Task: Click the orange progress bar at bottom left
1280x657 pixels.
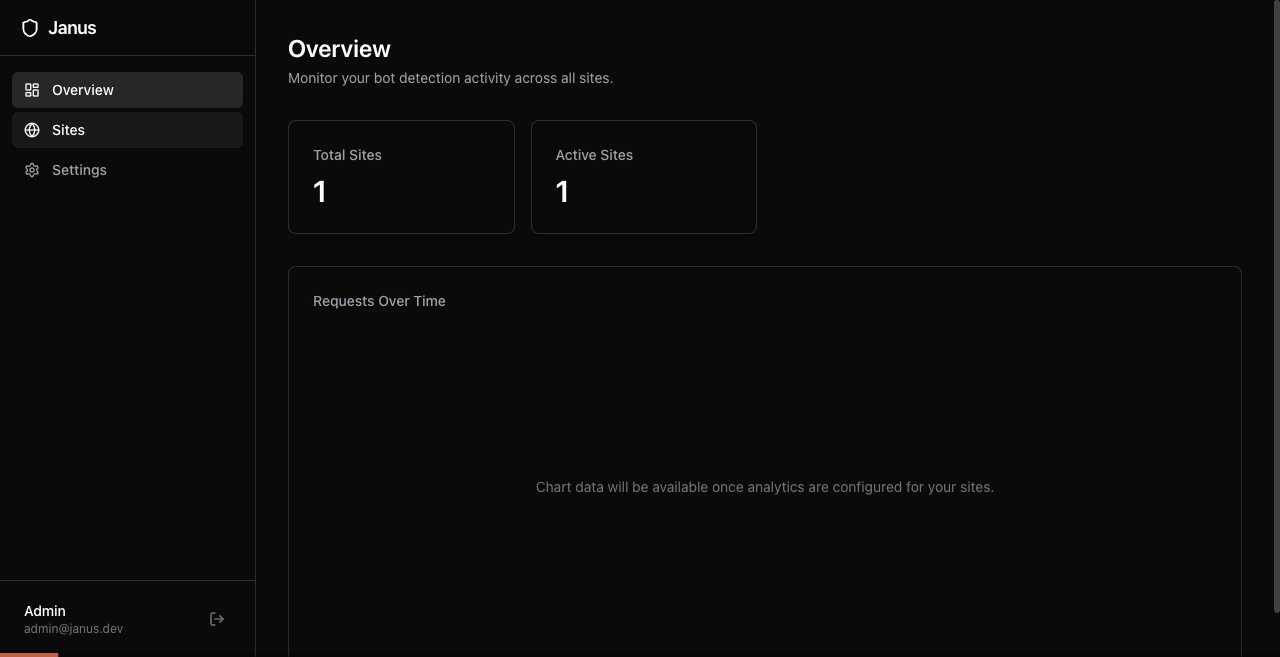Action: point(29,654)
